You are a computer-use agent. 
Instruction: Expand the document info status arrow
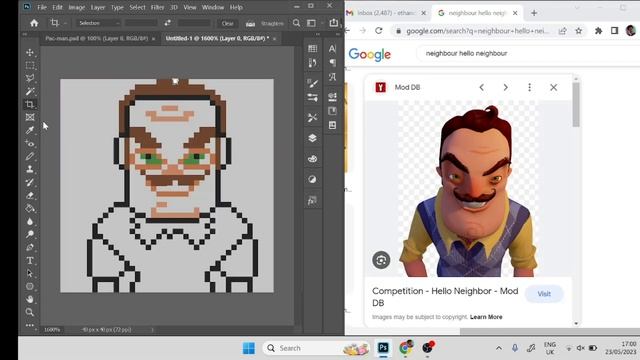[153, 329]
